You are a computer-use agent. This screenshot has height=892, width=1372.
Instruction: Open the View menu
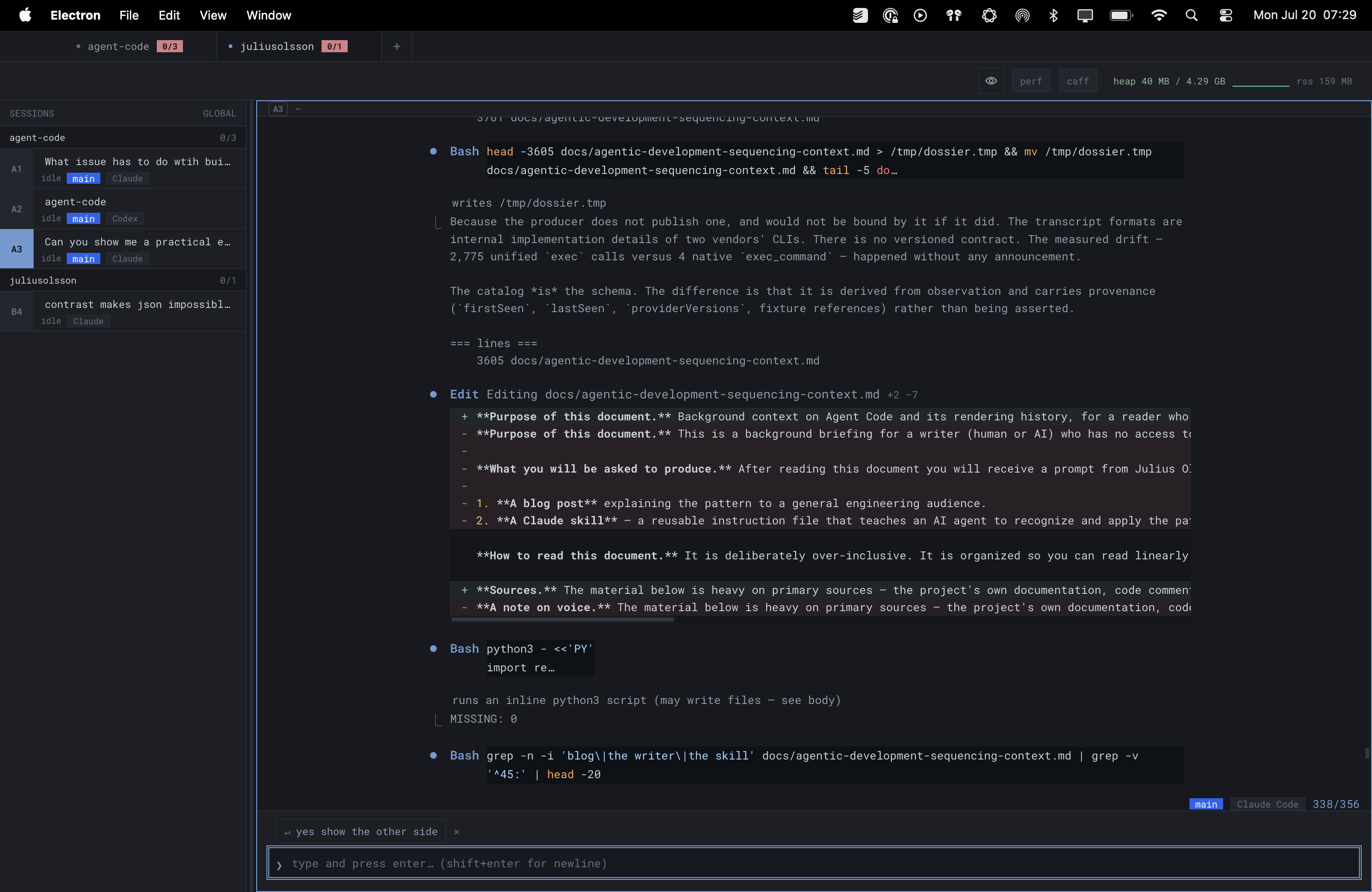coord(213,15)
